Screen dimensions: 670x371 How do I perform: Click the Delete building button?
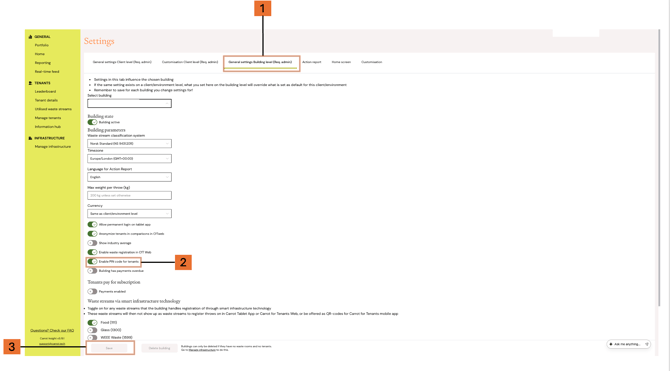[159, 348]
